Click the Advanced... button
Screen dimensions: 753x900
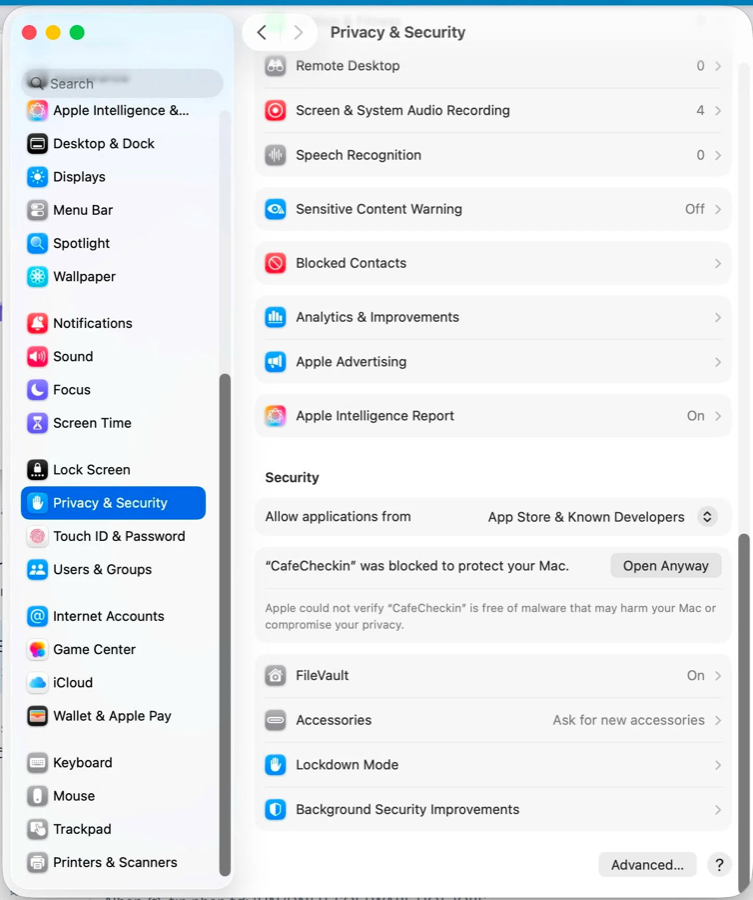click(x=647, y=864)
